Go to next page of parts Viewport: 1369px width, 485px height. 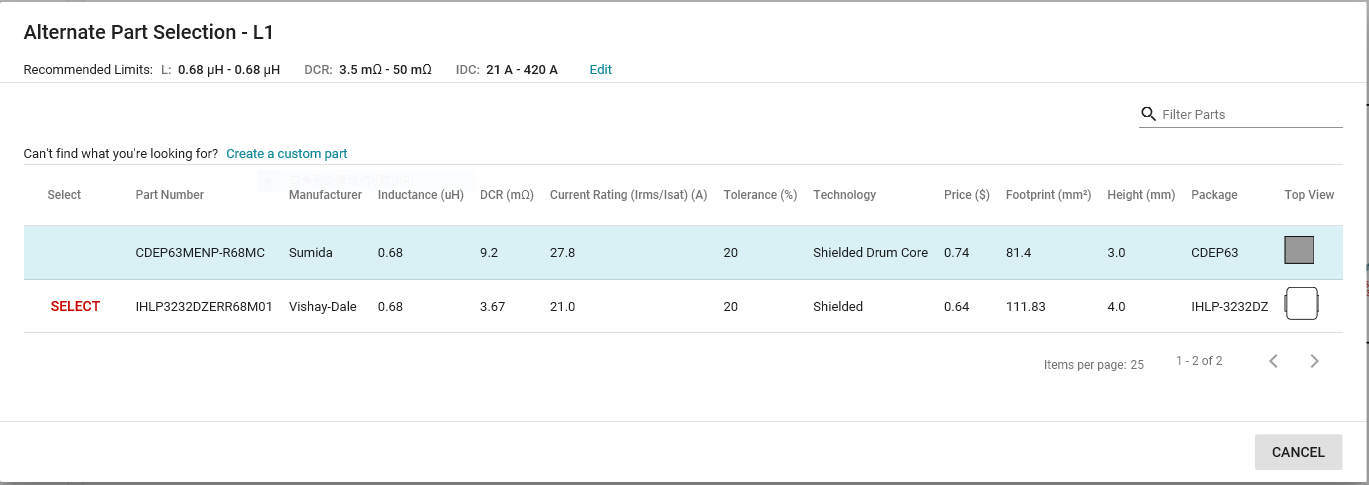[1315, 361]
